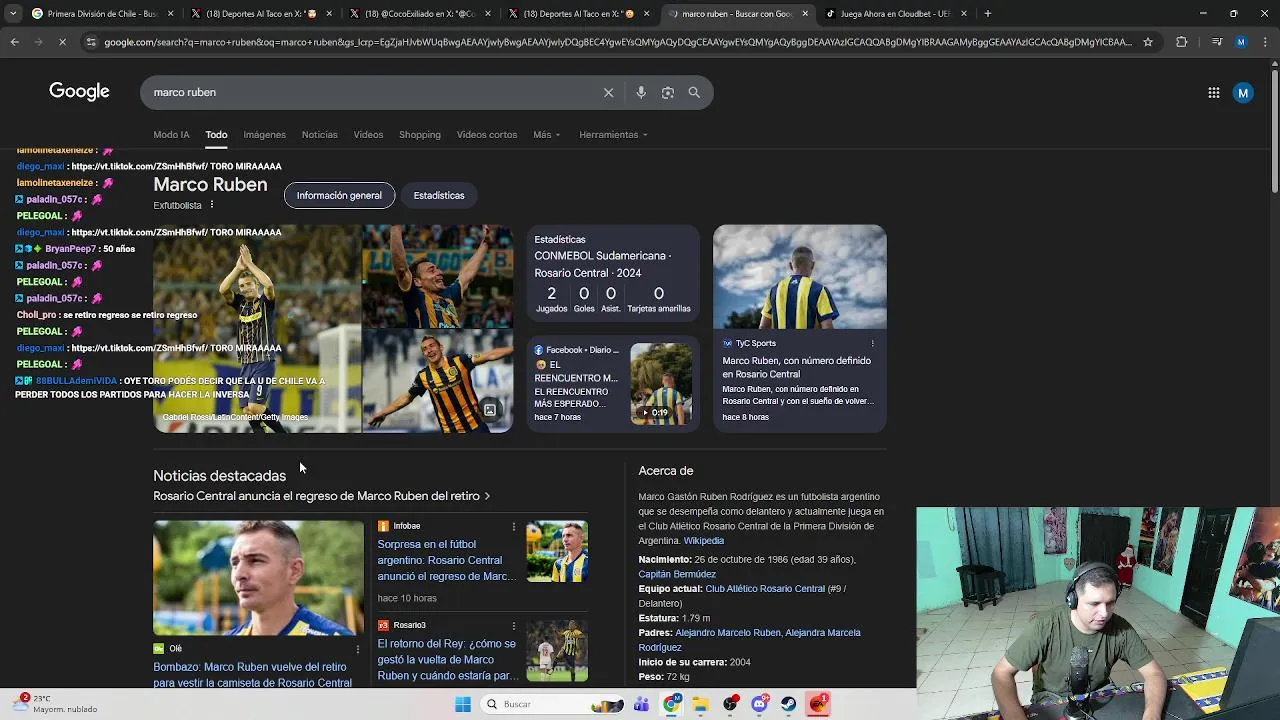Open Rosario3 article El retorno del Rey

pos(447,660)
